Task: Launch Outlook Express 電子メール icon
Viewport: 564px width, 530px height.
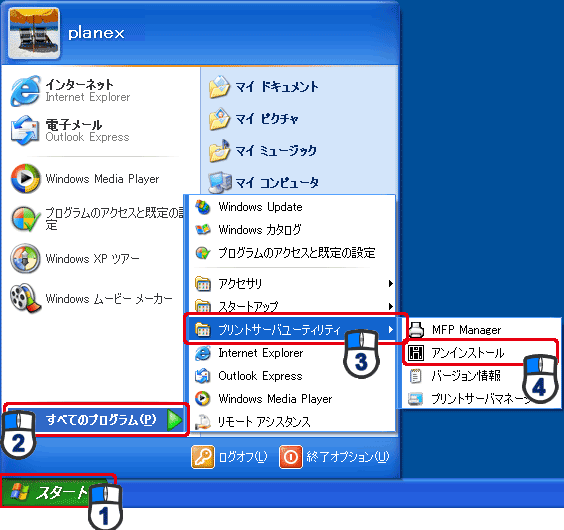Action: point(25,130)
